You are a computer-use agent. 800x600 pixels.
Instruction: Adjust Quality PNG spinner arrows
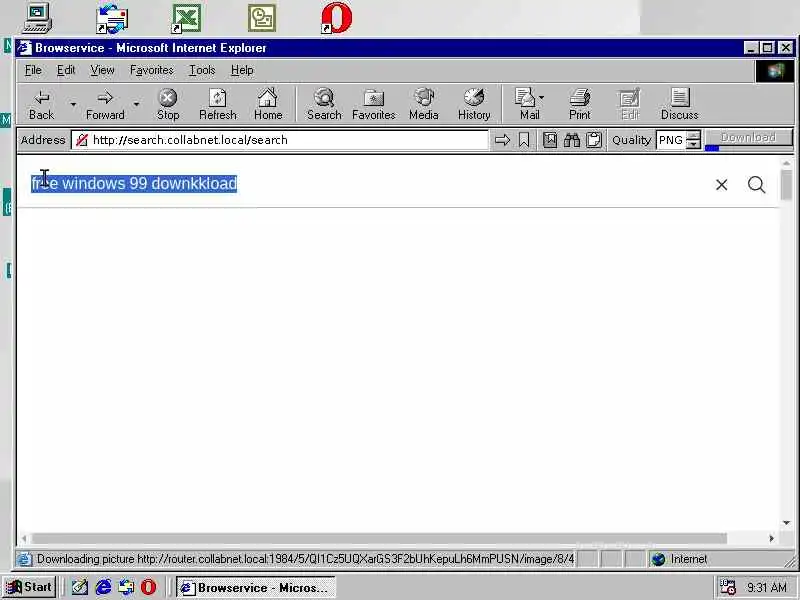coord(693,140)
